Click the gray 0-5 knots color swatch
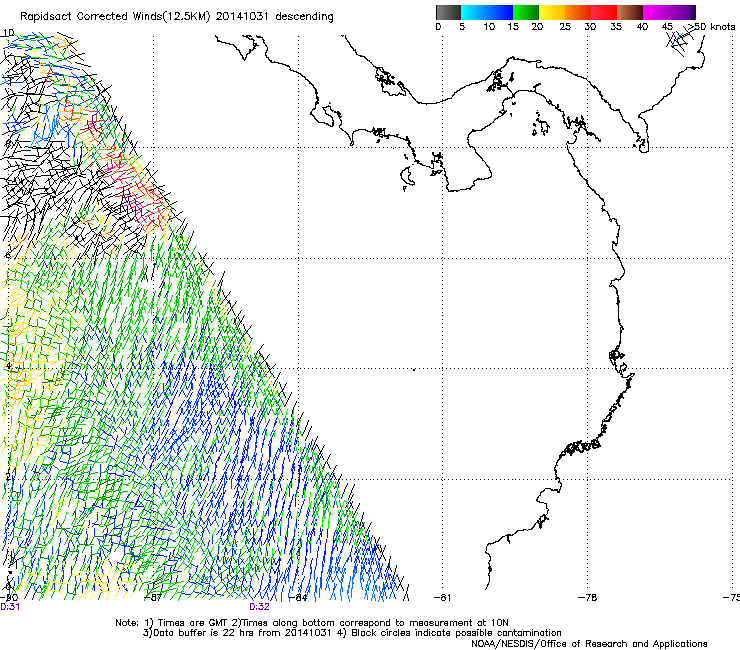Viewport: 740px width, 650px height. 448,12
